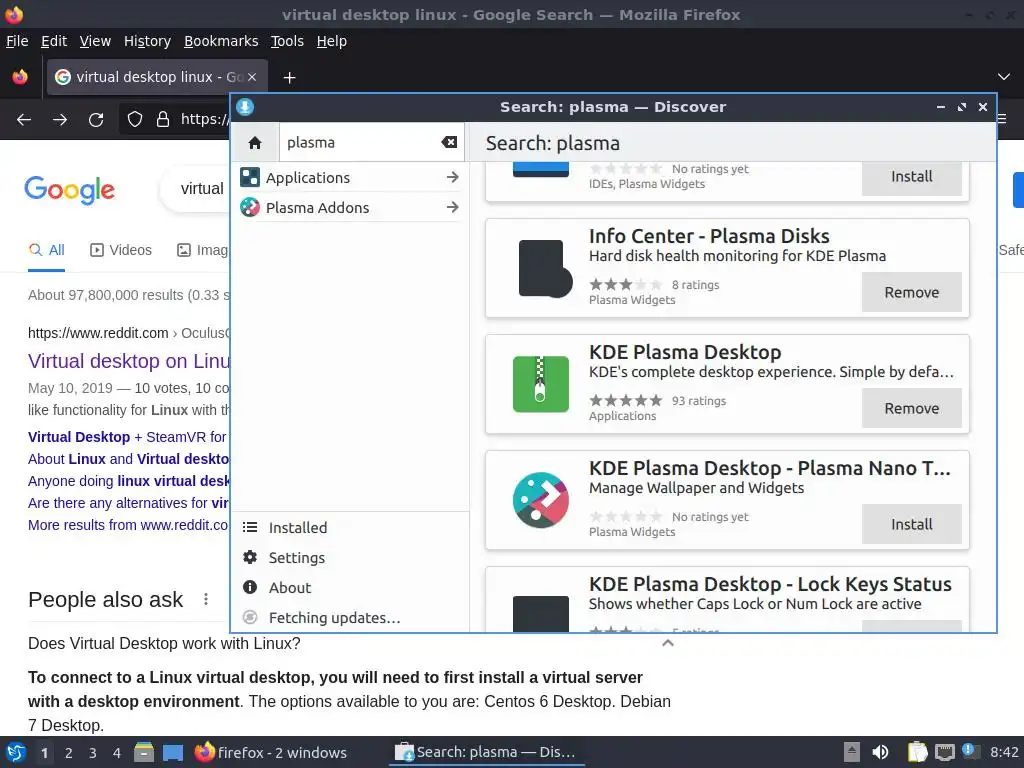1024x768 pixels.
Task: Select the Google All results tab
Action: pos(46,250)
